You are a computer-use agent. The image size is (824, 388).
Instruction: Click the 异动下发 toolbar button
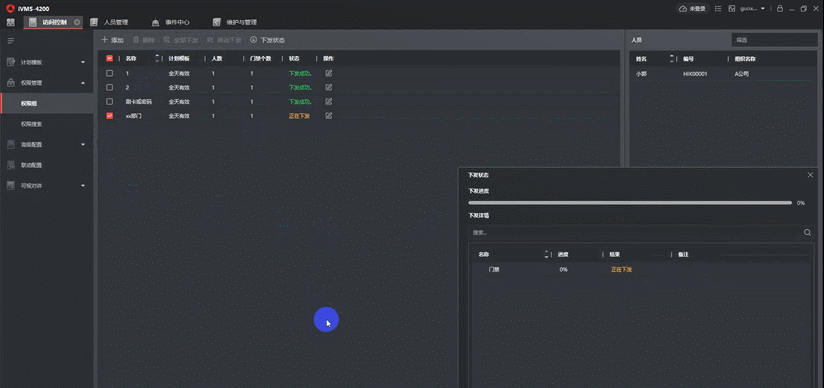coord(224,40)
